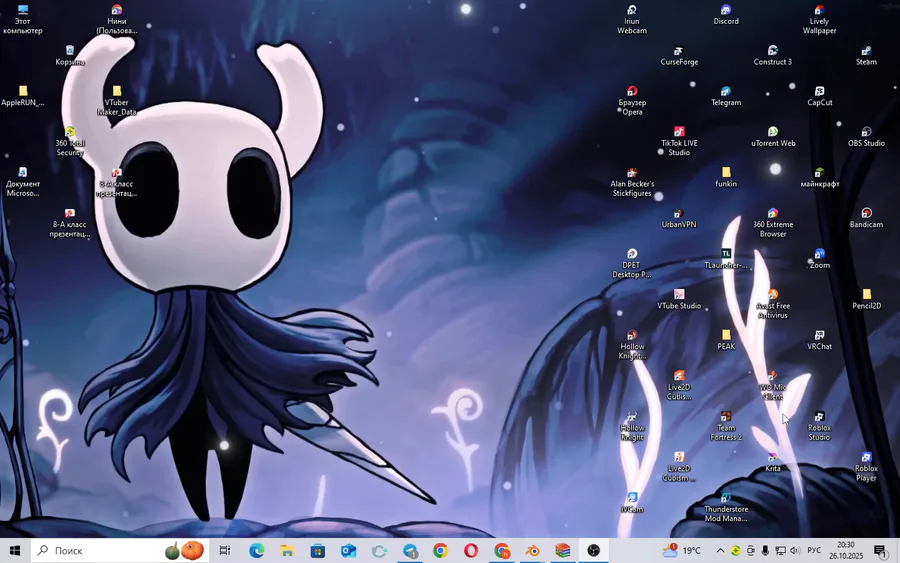Viewport: 900px width, 563px height.
Task: Select the VTuber Maker_Data folder
Action: (117, 100)
